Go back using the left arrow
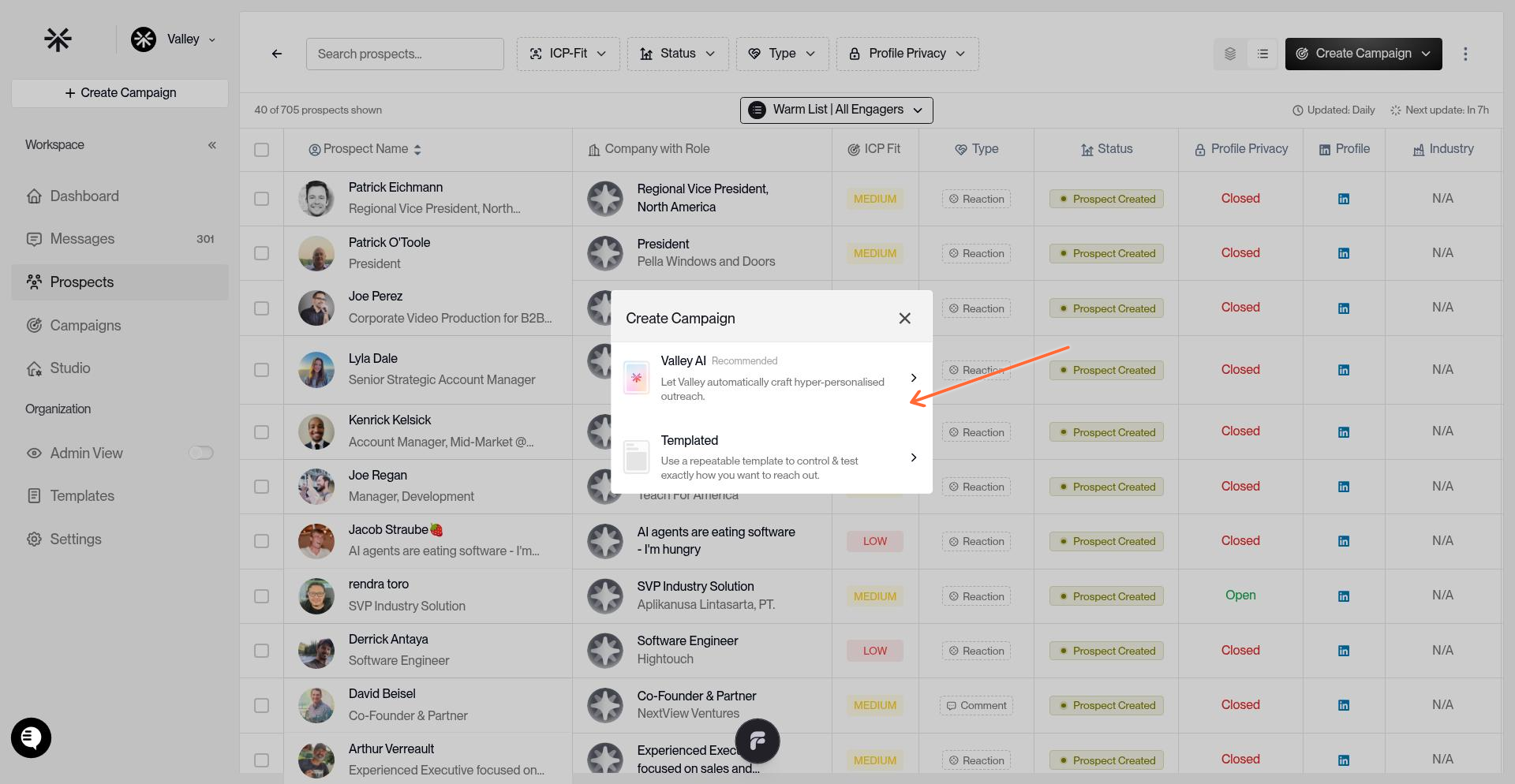 pos(277,54)
